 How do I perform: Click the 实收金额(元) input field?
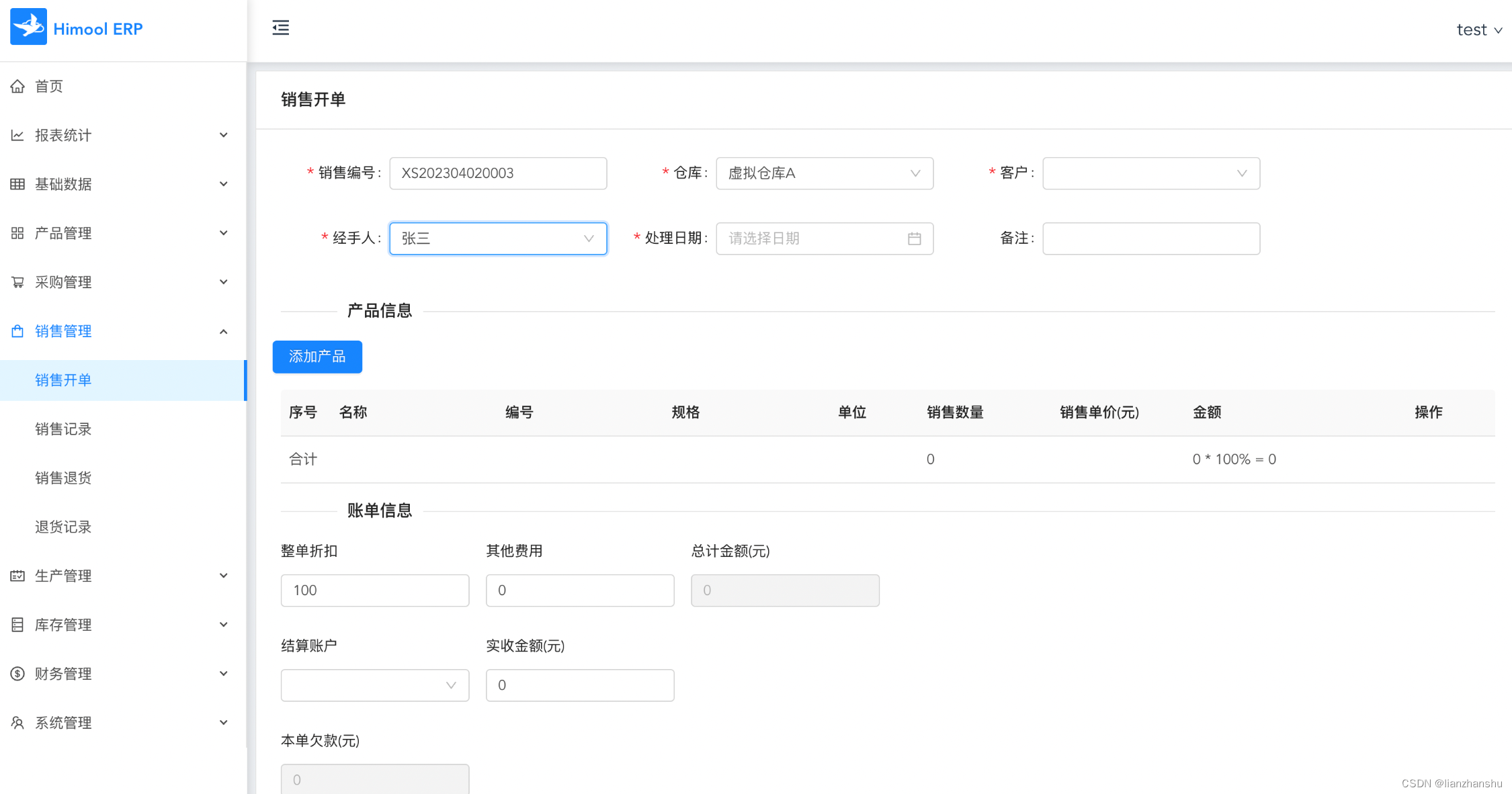tap(580, 685)
